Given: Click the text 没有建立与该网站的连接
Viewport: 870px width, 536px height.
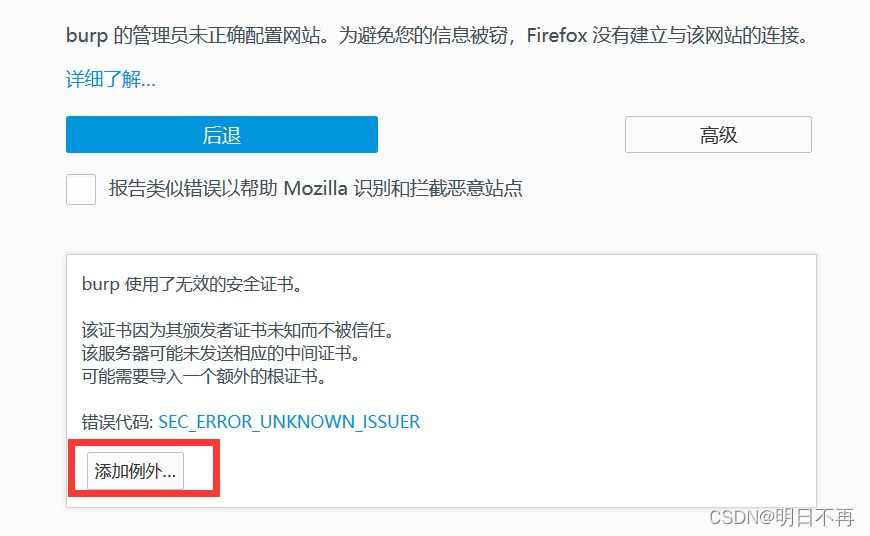Looking at the screenshot, I should pyautogui.click(x=700, y=35).
